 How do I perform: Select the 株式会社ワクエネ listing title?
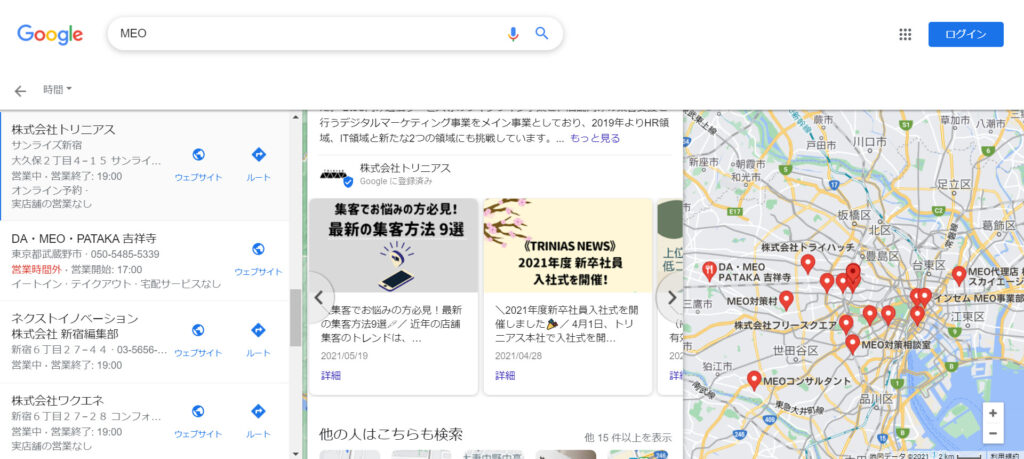coord(57,400)
